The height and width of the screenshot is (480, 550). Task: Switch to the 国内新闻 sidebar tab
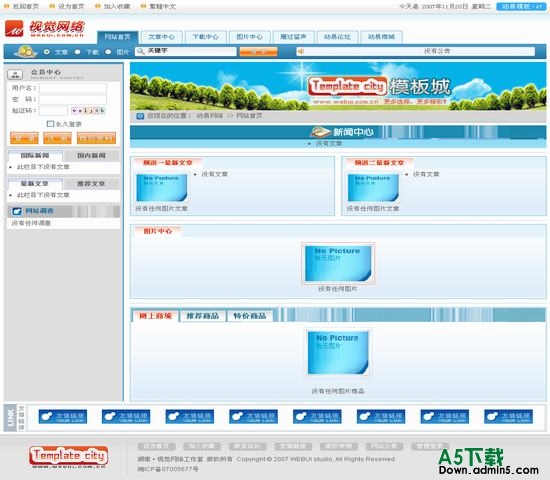[x=91, y=155]
